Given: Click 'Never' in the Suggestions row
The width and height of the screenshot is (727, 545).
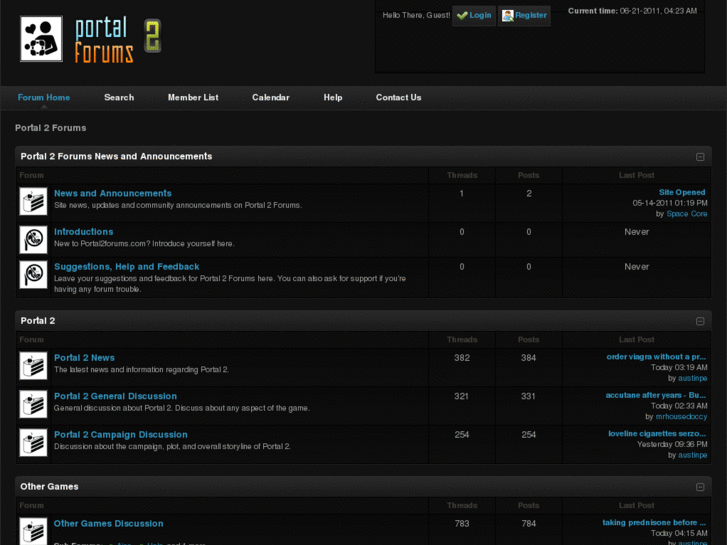Looking at the screenshot, I should pyautogui.click(x=637, y=267).
